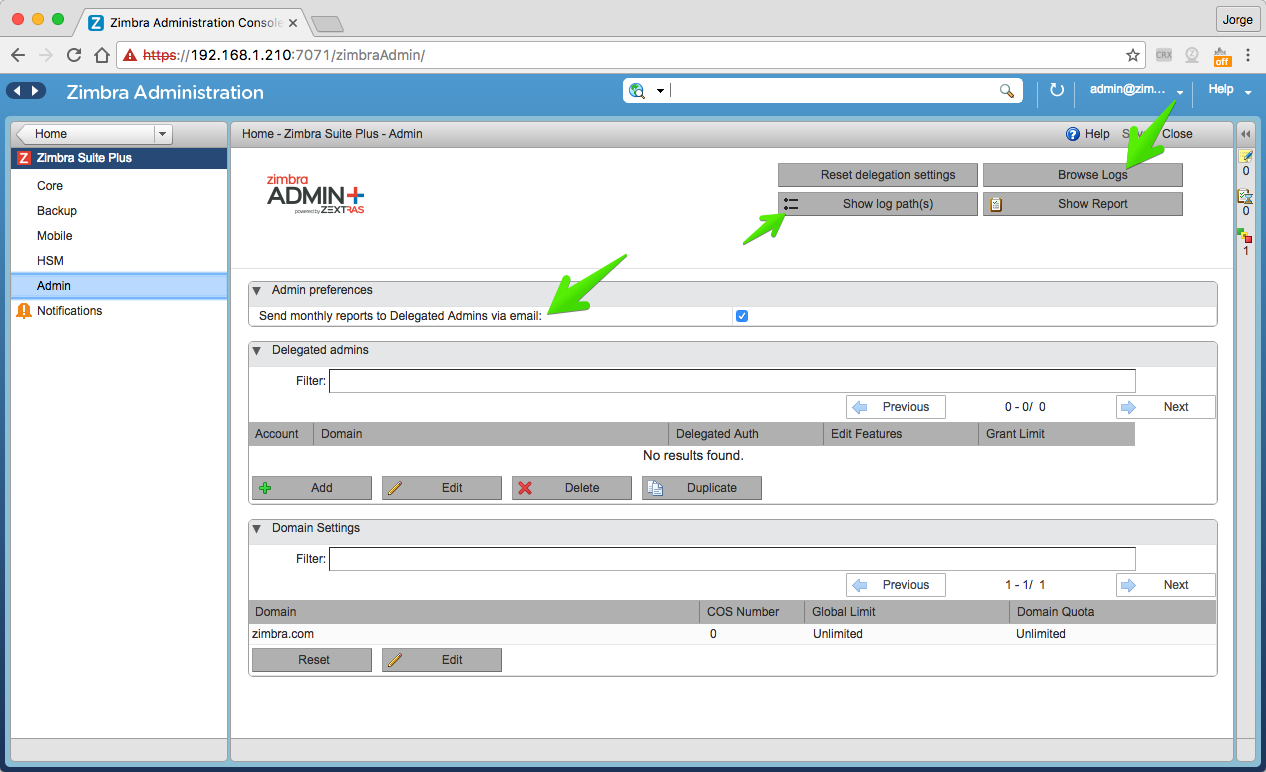The width and height of the screenshot is (1266, 772).
Task: Refresh the Zimbra admin view
Action: (1057, 91)
